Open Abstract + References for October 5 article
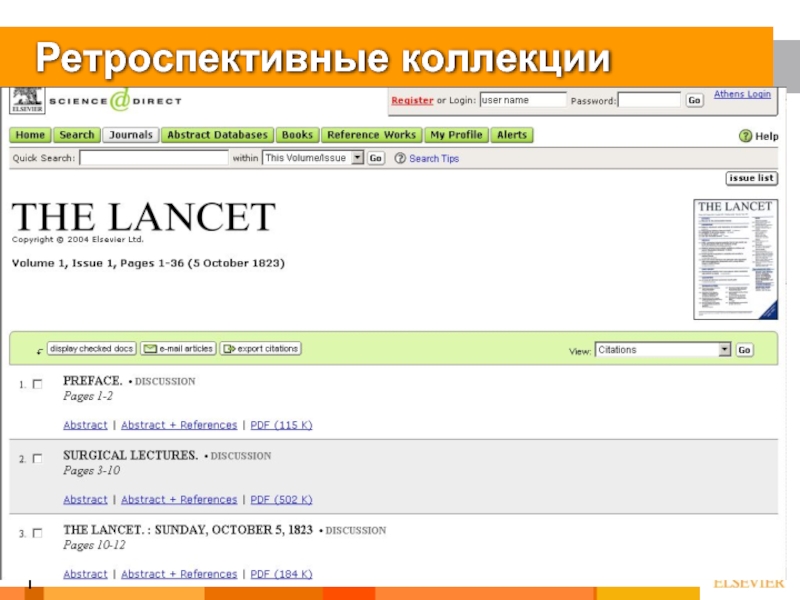This screenshot has height=600, width=800. [179, 574]
